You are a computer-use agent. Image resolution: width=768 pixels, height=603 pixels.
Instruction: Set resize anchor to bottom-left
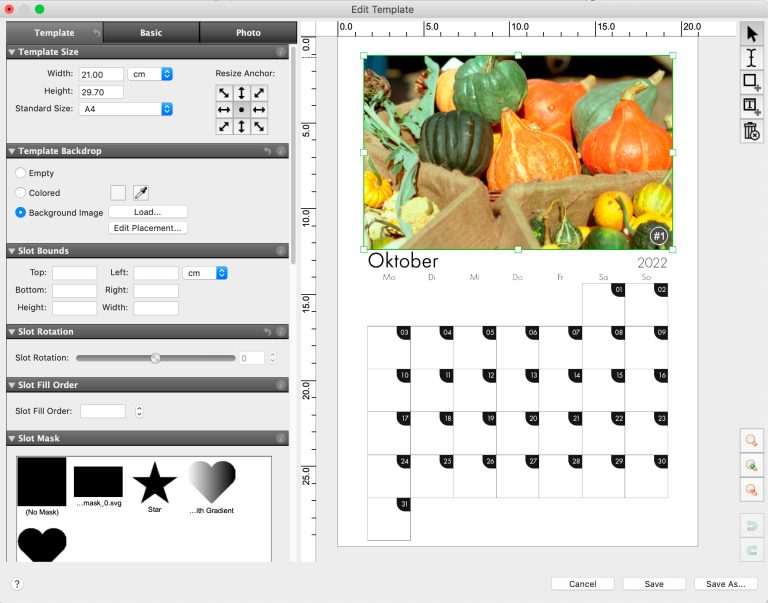tap(224, 127)
